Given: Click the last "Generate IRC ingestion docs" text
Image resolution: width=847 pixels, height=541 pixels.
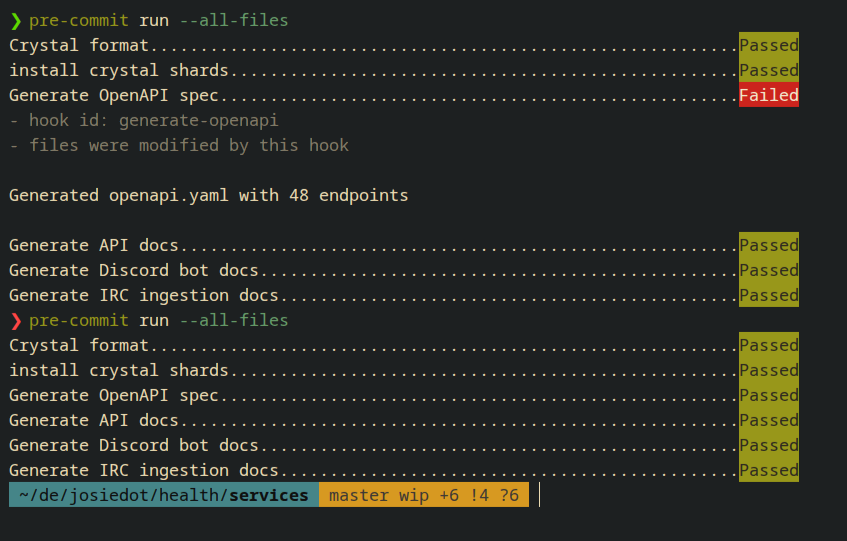Looking at the screenshot, I should tap(143, 470).
